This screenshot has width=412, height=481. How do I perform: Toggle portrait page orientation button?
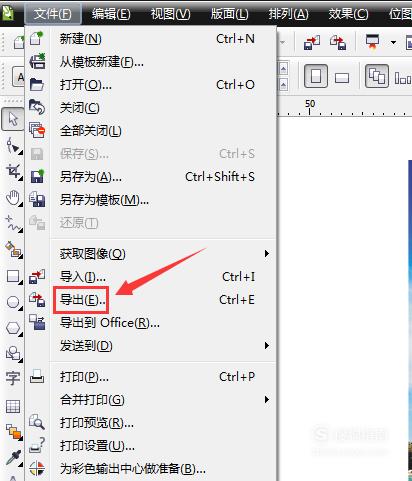click(x=316, y=76)
